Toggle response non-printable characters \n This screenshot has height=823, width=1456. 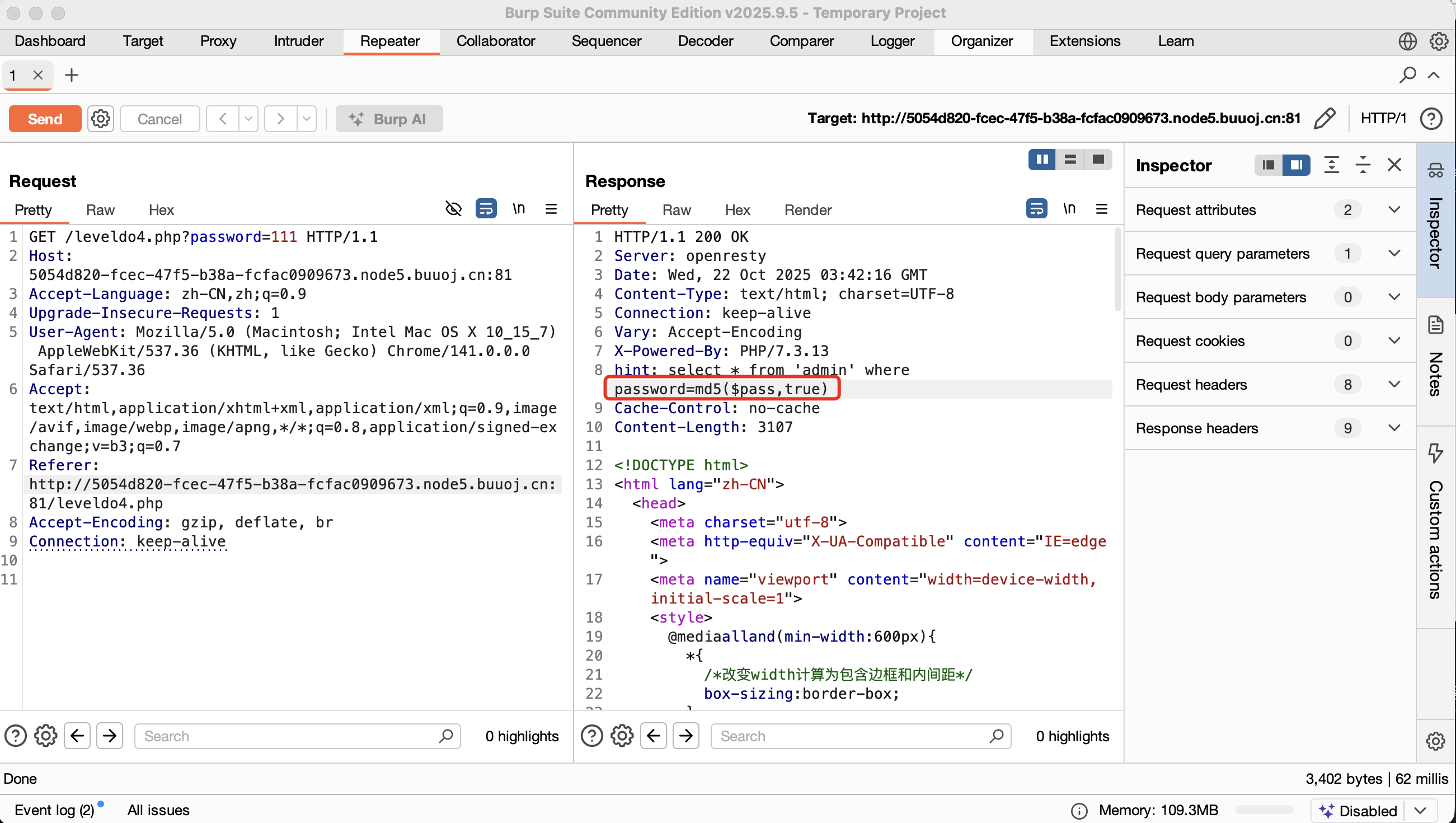click(1069, 209)
